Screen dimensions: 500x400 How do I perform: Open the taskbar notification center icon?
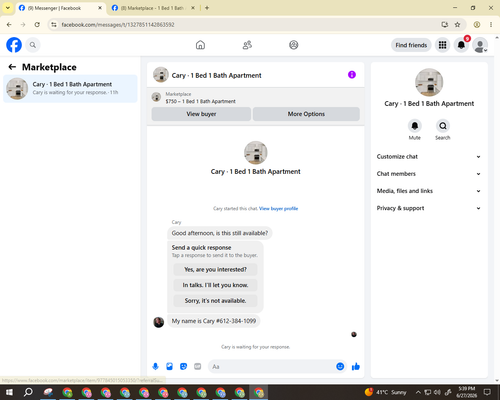[x=487, y=392]
